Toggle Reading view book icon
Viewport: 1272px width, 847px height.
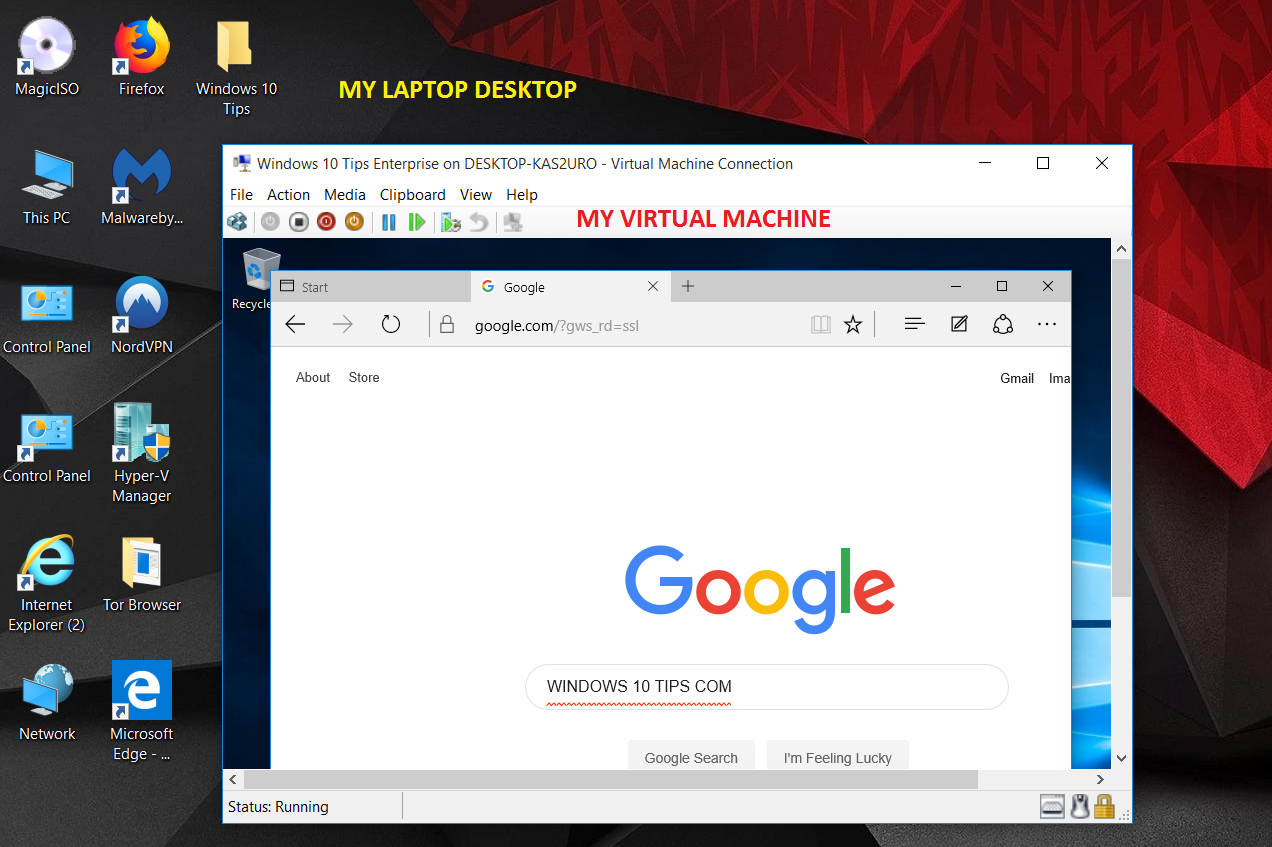[821, 325]
